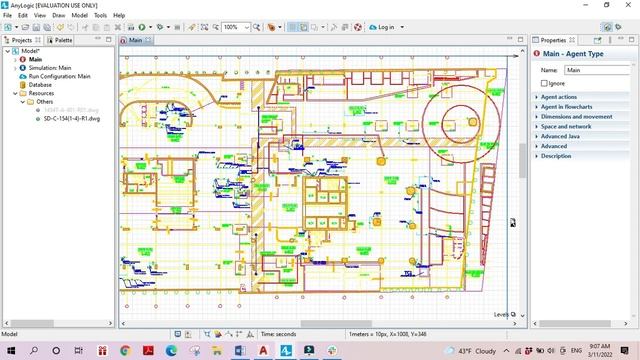Click the green Run model icon

[142, 27]
